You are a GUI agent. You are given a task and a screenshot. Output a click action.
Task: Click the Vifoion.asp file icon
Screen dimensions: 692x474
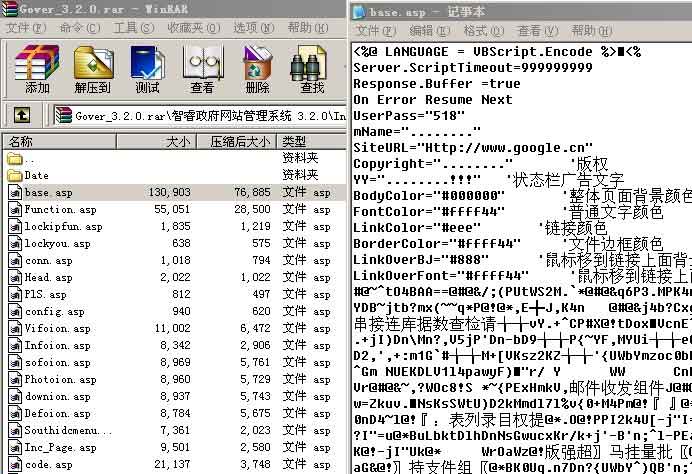click(x=15, y=328)
